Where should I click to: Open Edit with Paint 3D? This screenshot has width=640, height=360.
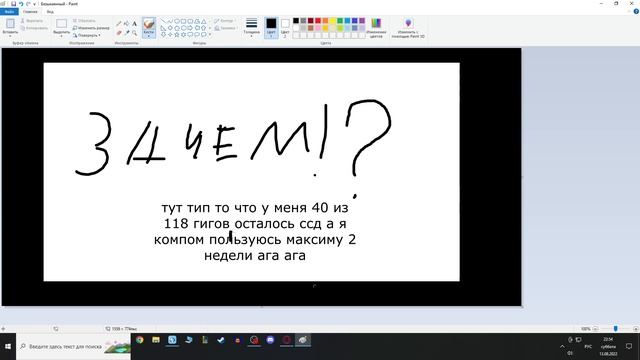pyautogui.click(x=408, y=28)
